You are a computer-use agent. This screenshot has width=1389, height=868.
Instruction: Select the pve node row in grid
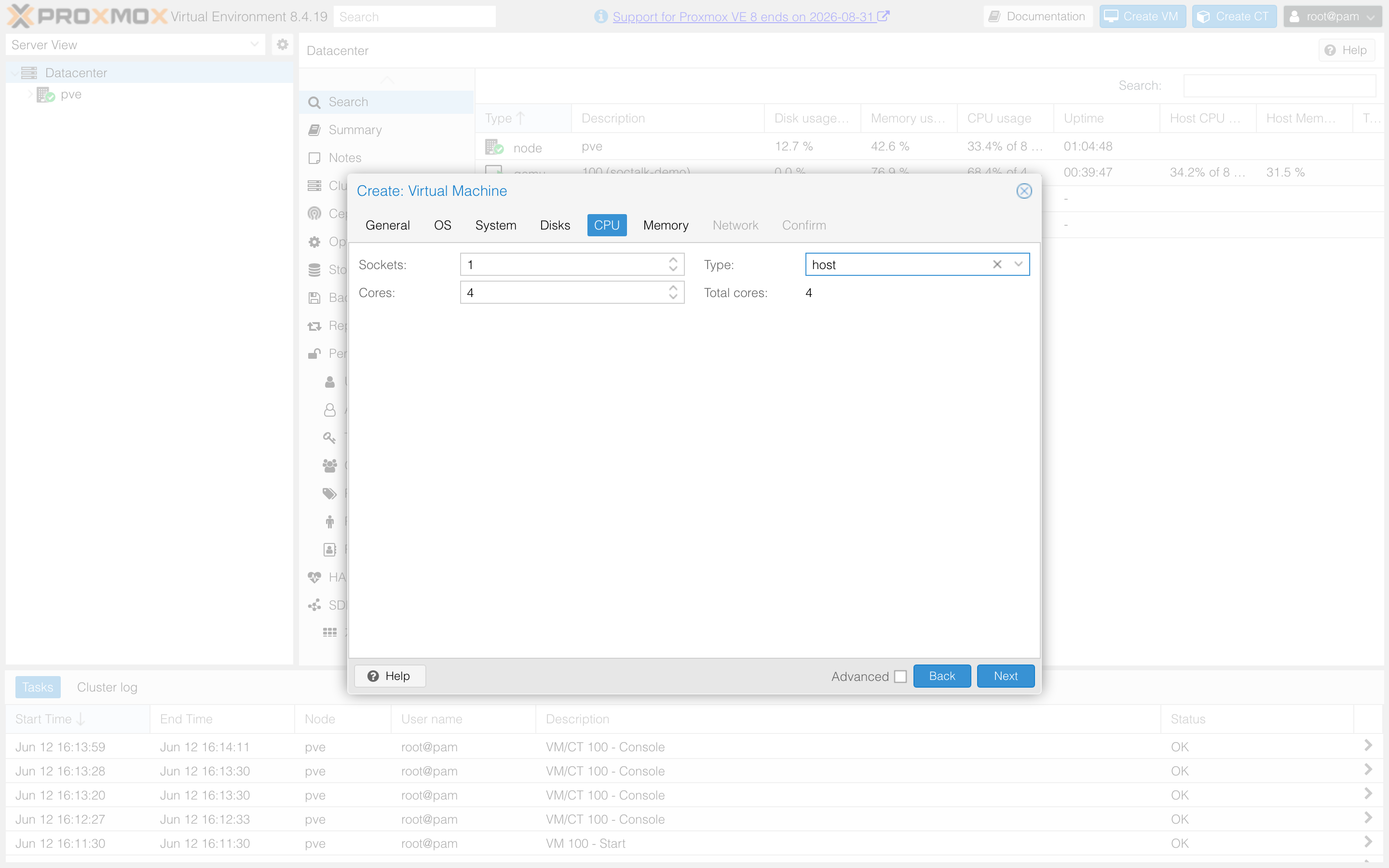(x=930, y=147)
